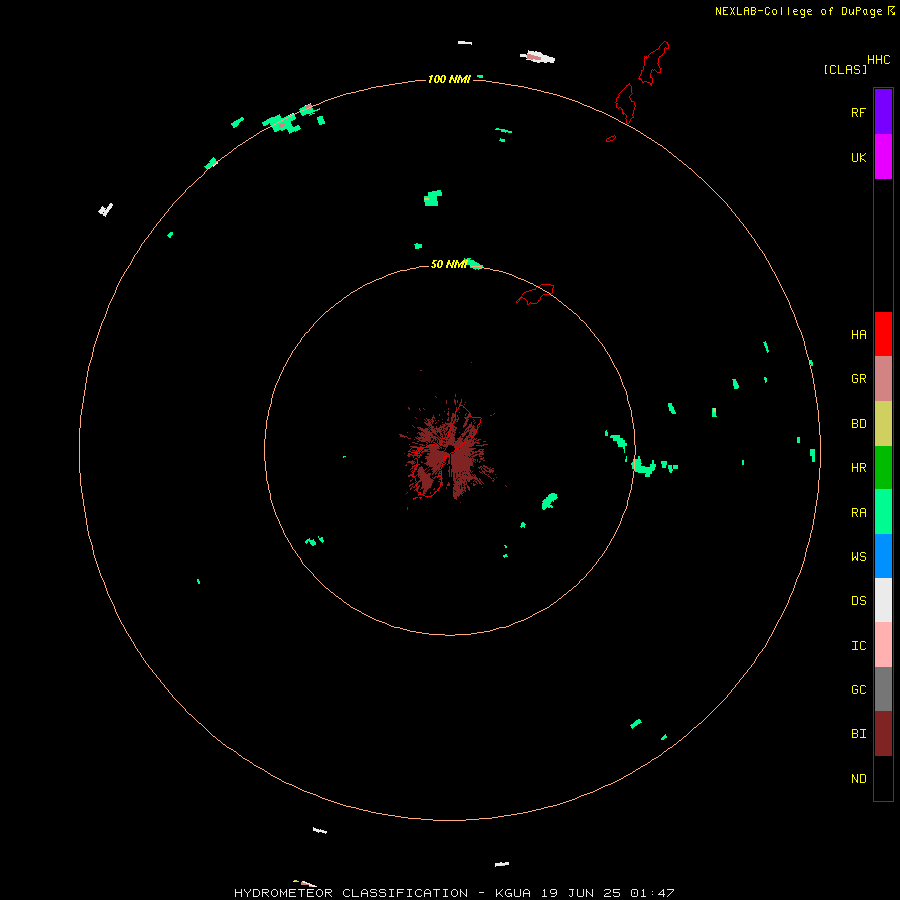Click the large rain echo crossing the 100 NMI ring
This screenshot has width=900, height=900.
(x=281, y=123)
